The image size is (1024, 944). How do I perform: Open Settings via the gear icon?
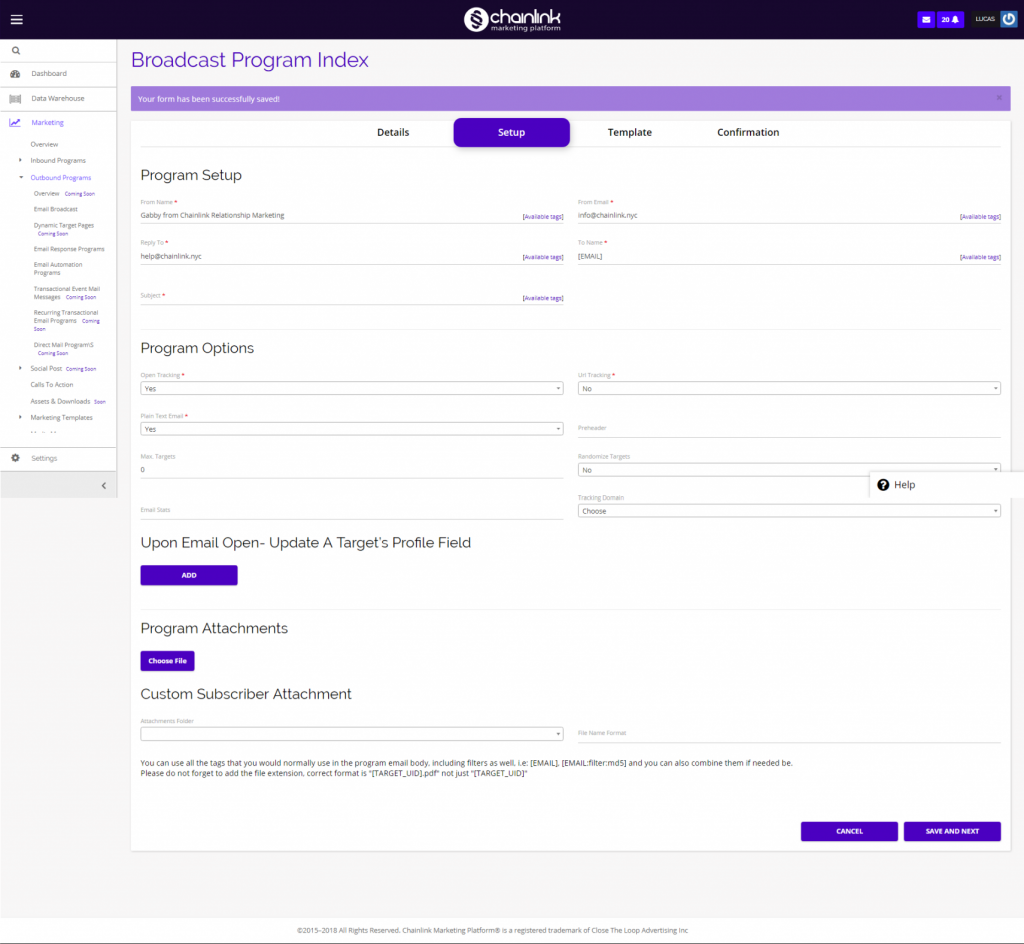14,458
